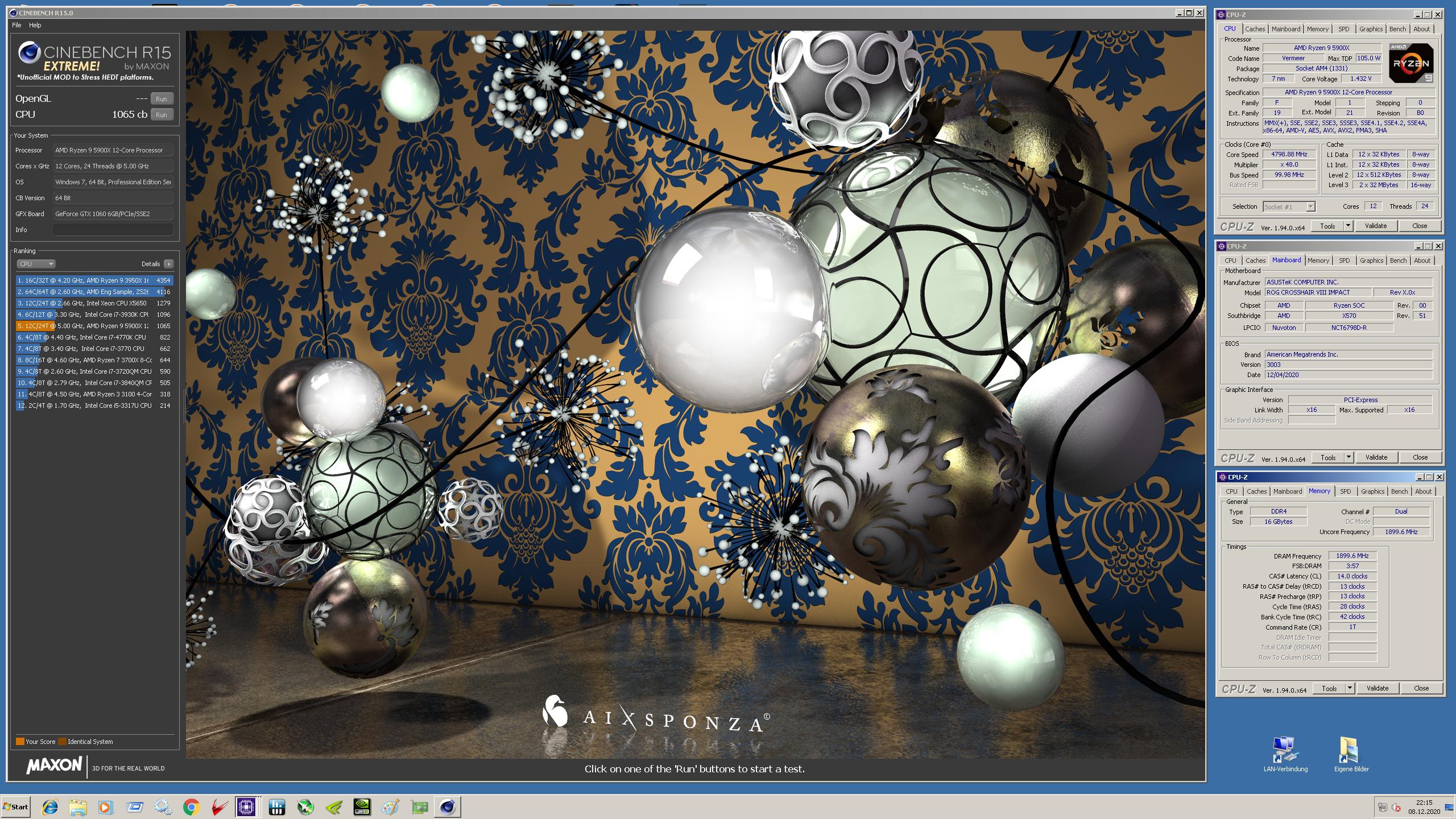The width and height of the screenshot is (1456, 819).
Task: Click Close in Mainboard CPU-Z window
Action: [1420, 457]
